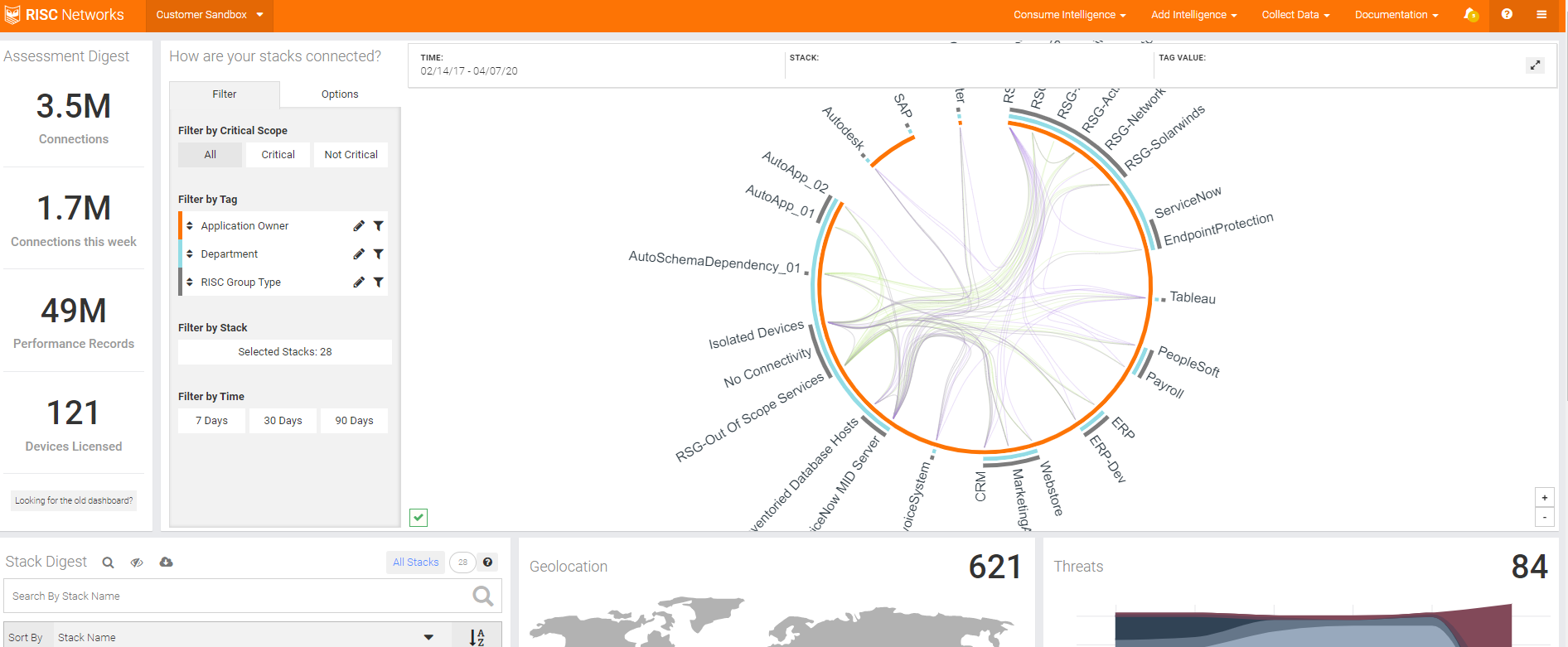Zoom in on the chord diagram
The image size is (1568, 647).
pos(1545,498)
